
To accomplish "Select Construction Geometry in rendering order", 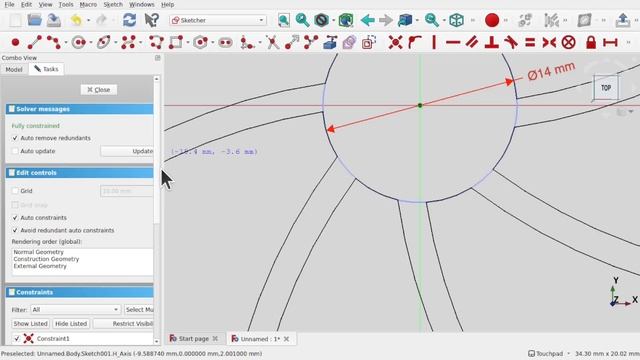I will [46, 259].
